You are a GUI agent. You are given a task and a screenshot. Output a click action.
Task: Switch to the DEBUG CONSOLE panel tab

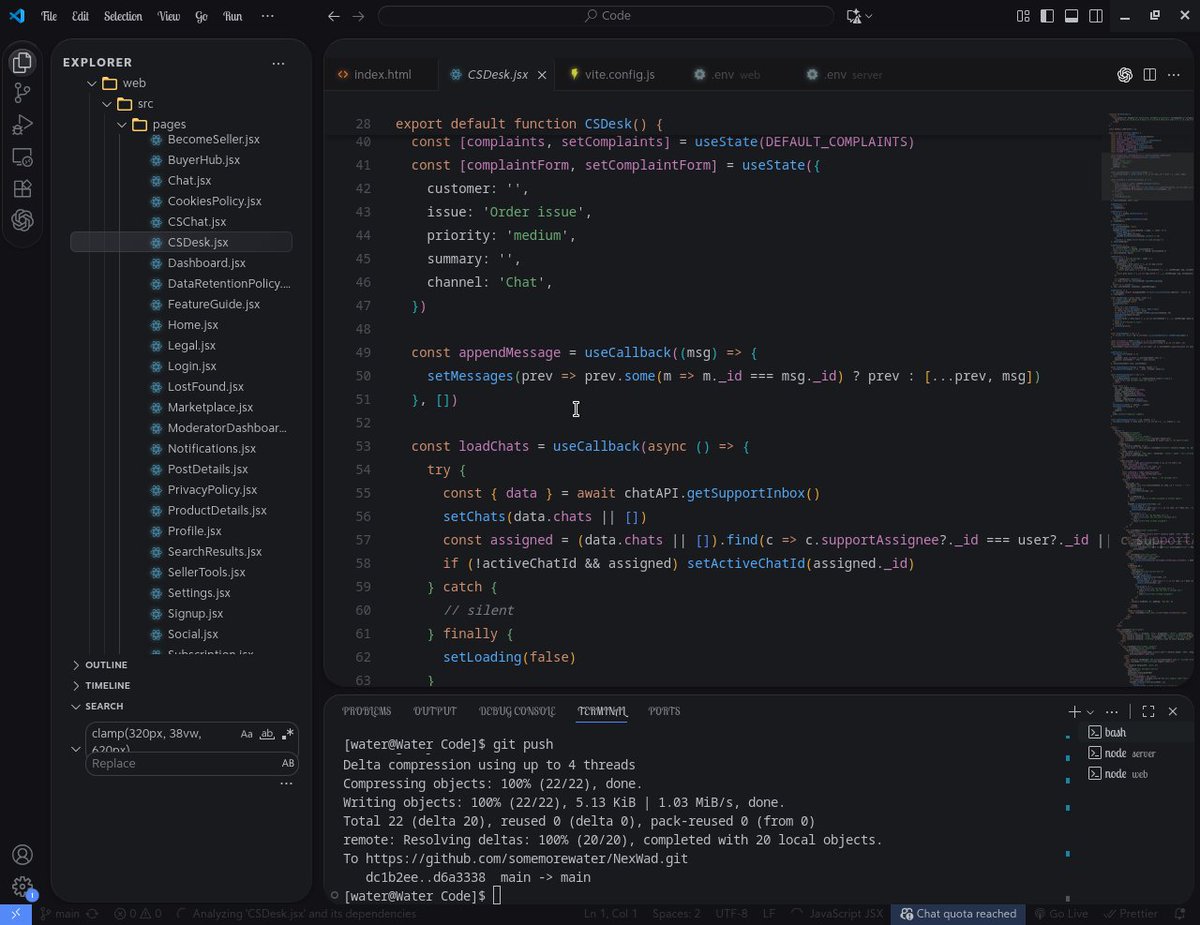point(517,711)
